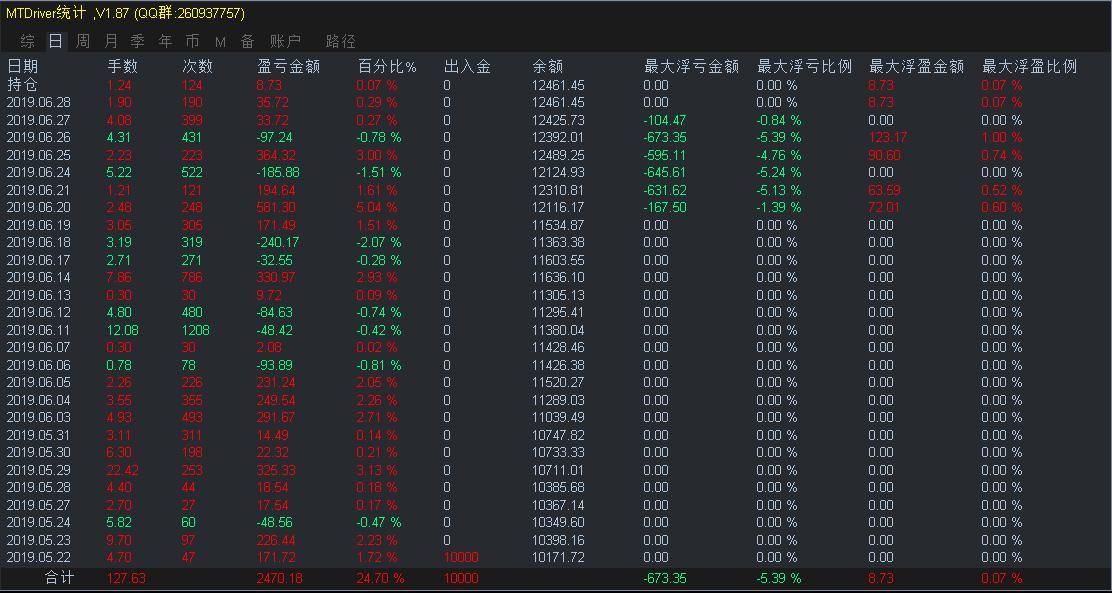
Task: Select the 2019.06.28 date row
Action: tap(38, 103)
